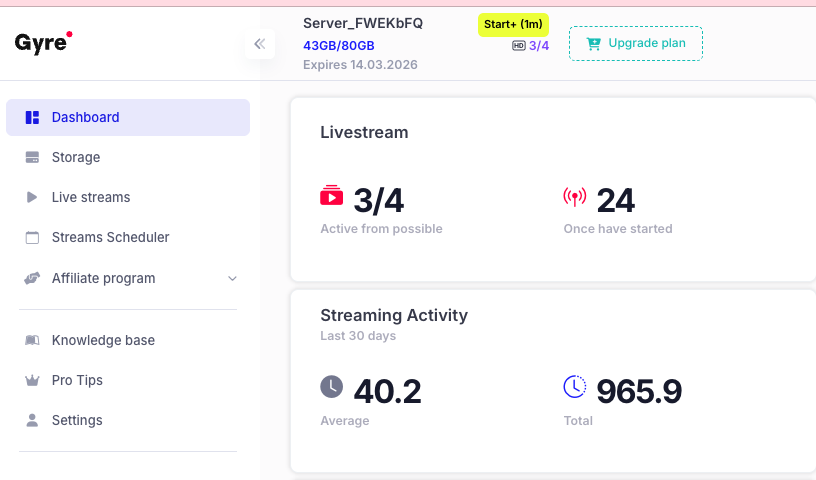The width and height of the screenshot is (816, 480).
Task: Select Streams Scheduler in sidebar
Action: click(110, 237)
